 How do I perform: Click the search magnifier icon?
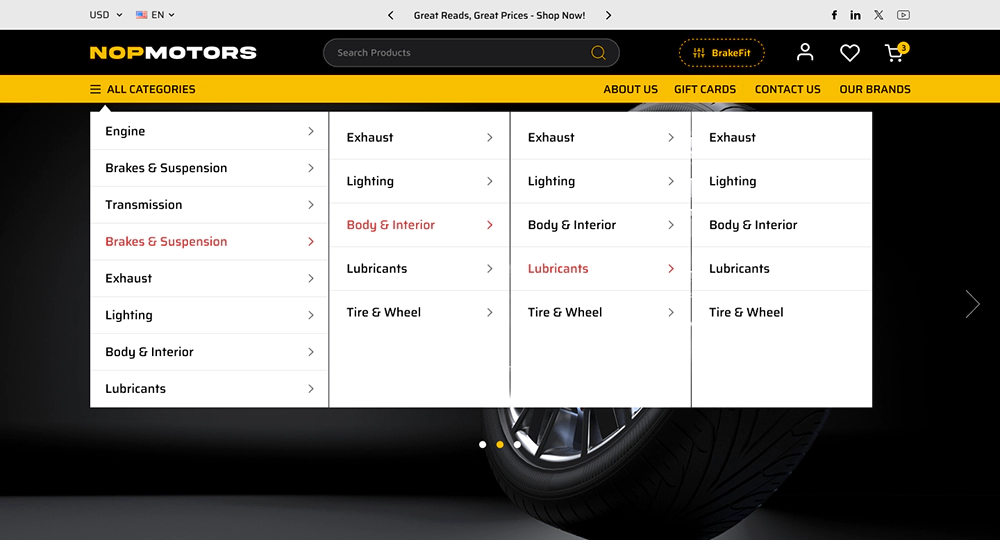(598, 53)
